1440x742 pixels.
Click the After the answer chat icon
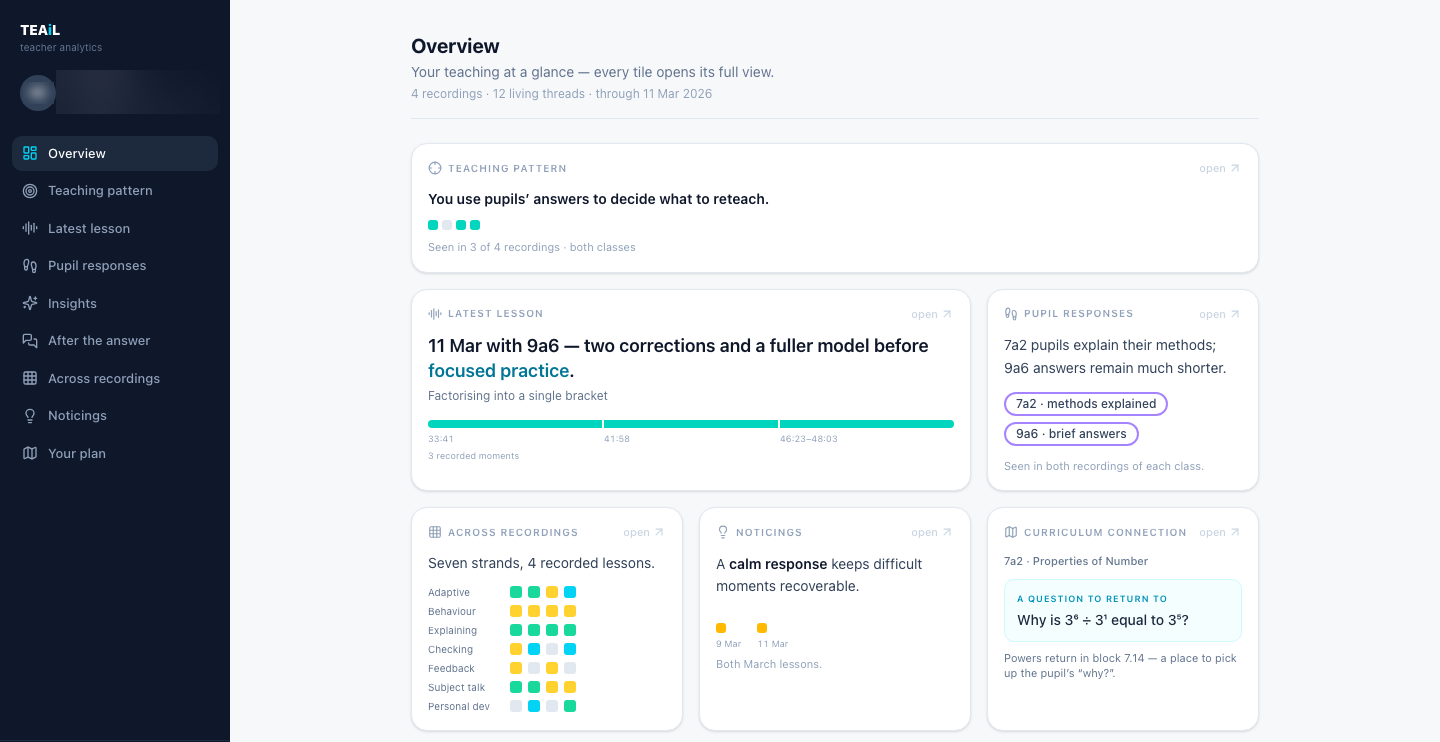pyautogui.click(x=30, y=341)
